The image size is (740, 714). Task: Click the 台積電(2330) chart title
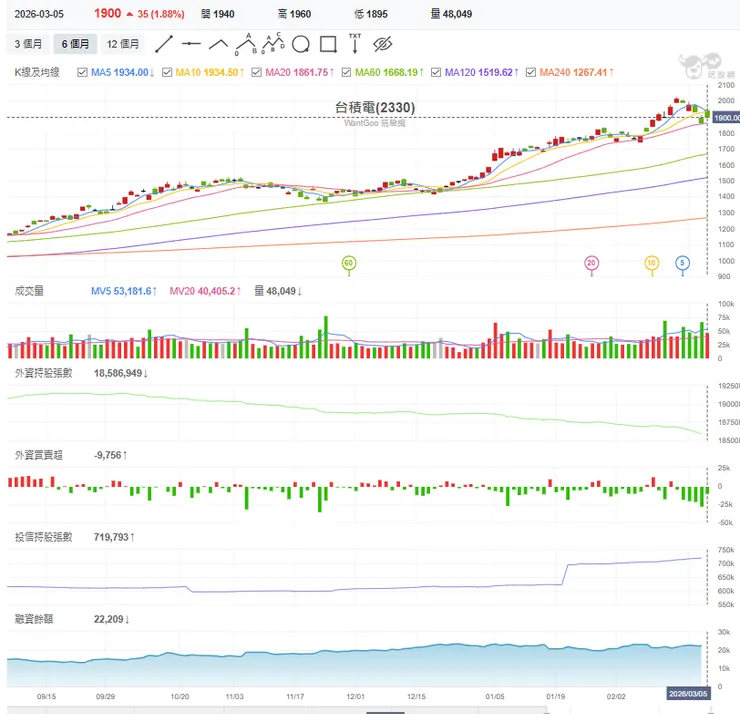374,108
